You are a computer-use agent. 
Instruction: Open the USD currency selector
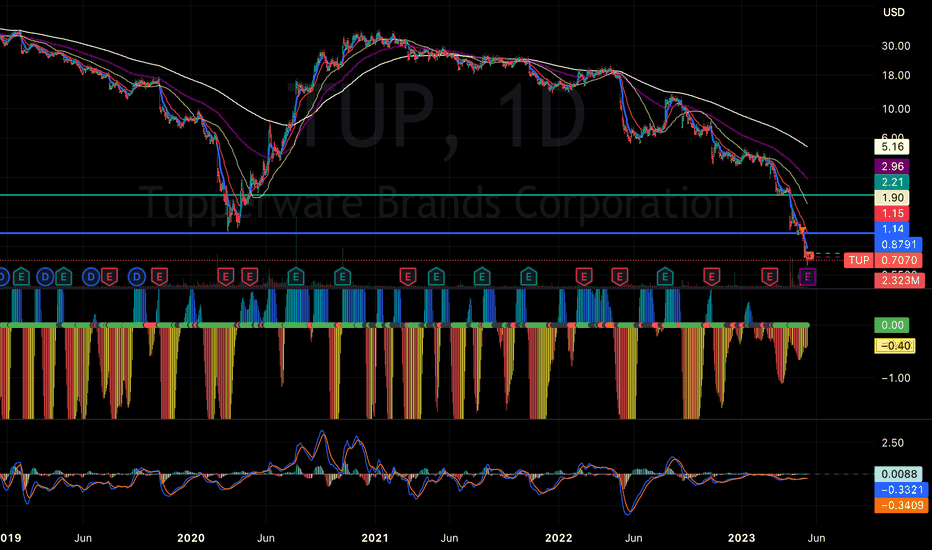pos(893,12)
